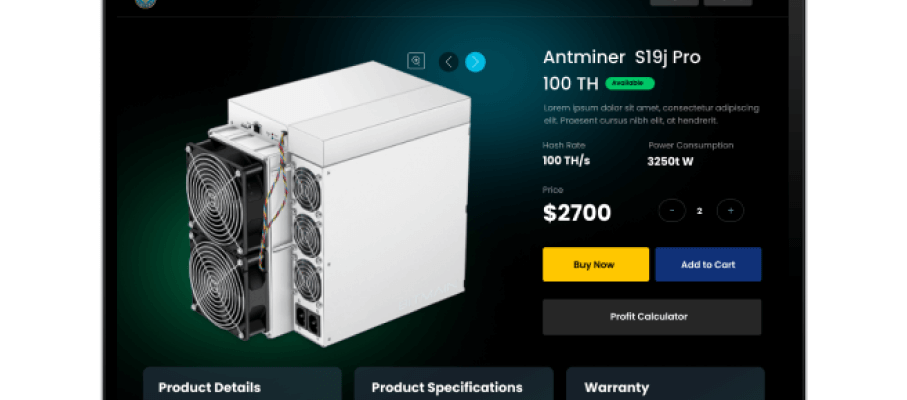Click the blue Add to Cart button
907x400 pixels.
click(708, 265)
